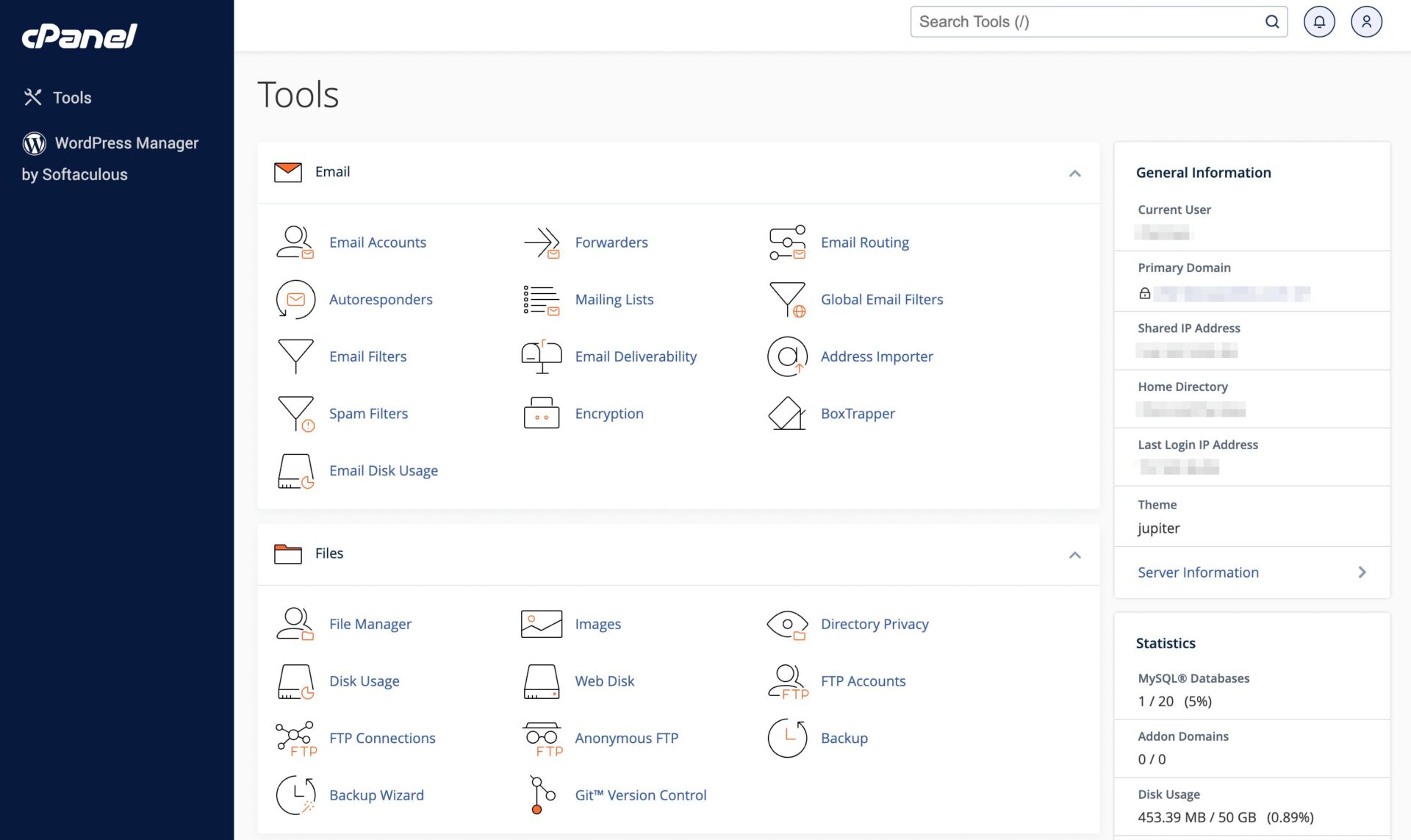Click inside the Search Tools field
1411x840 pixels.
coord(1066,21)
